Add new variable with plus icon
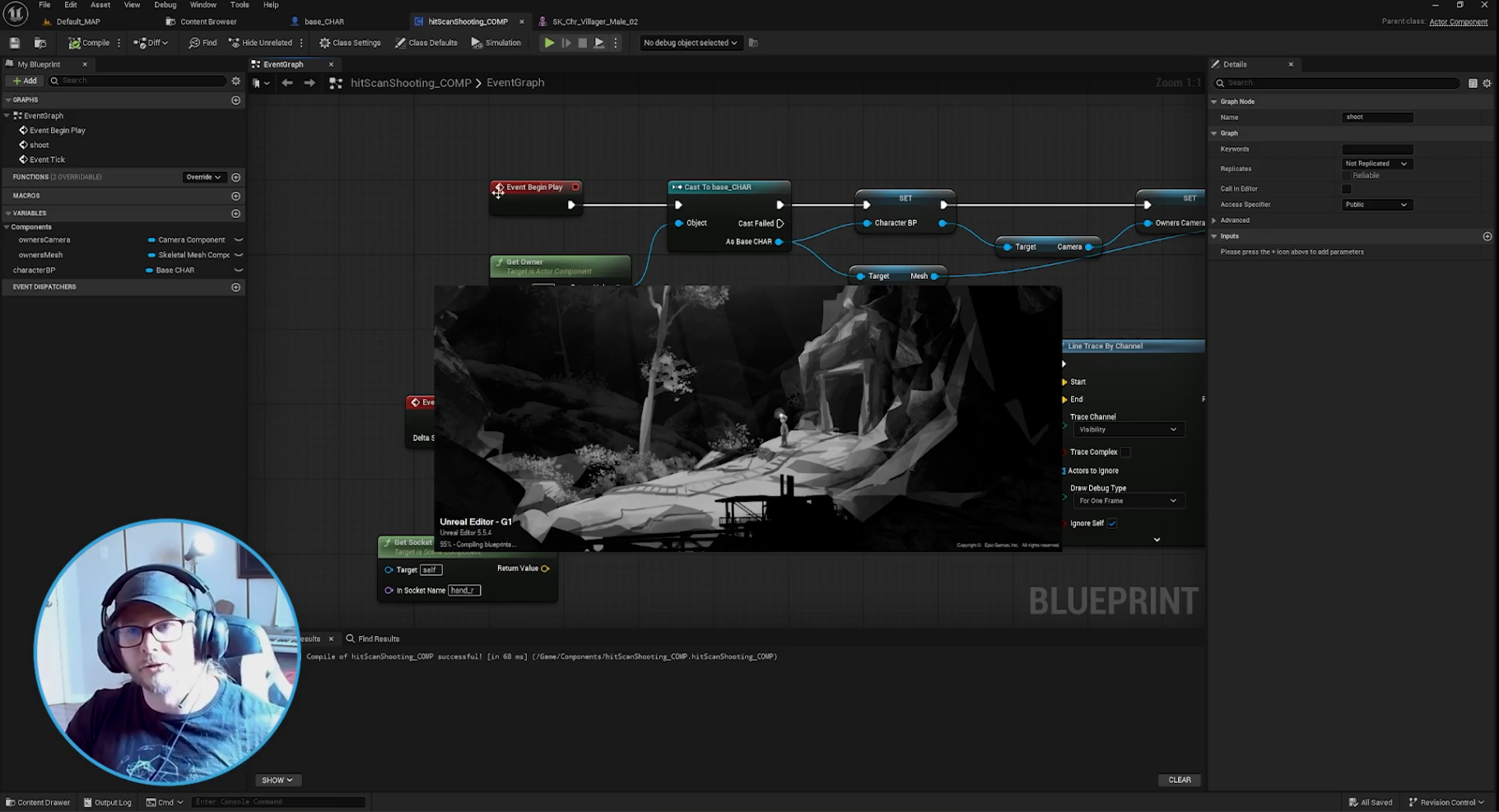 click(x=236, y=214)
